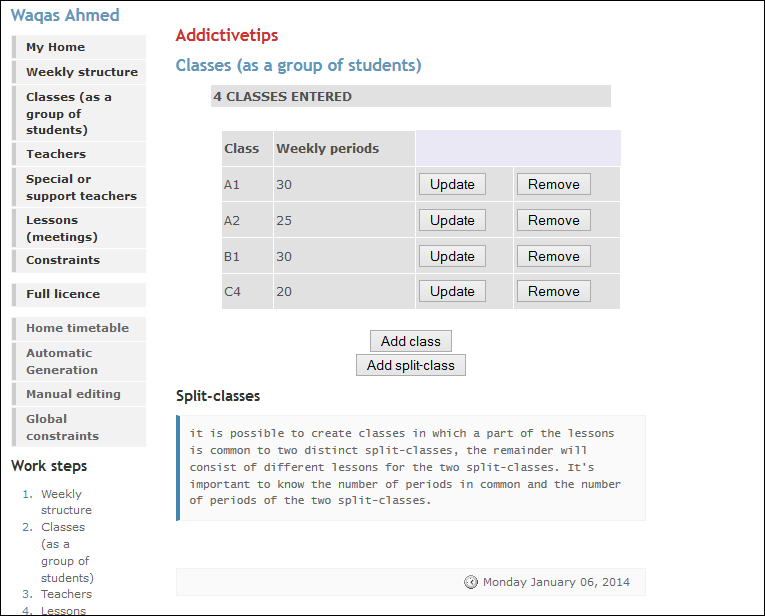This screenshot has width=765, height=616.
Task: Update class A2 row
Action: click(x=452, y=220)
